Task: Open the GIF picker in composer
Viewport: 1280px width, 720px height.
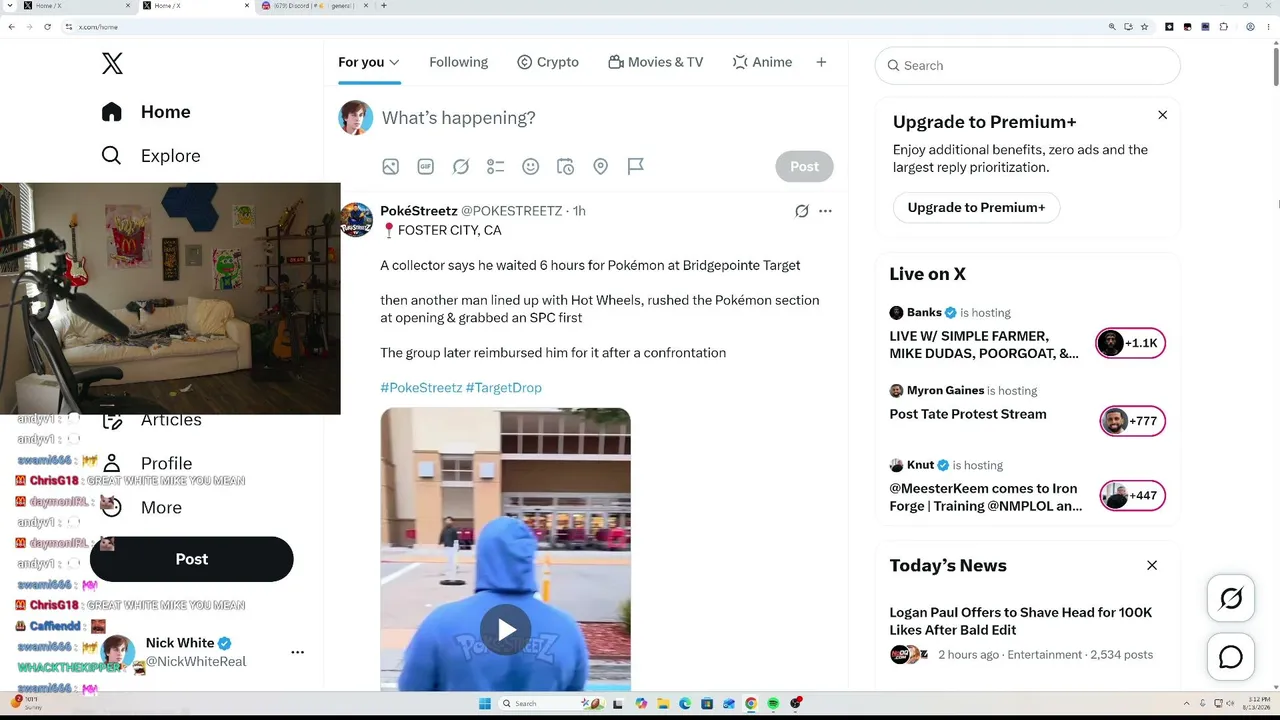Action: 426,167
